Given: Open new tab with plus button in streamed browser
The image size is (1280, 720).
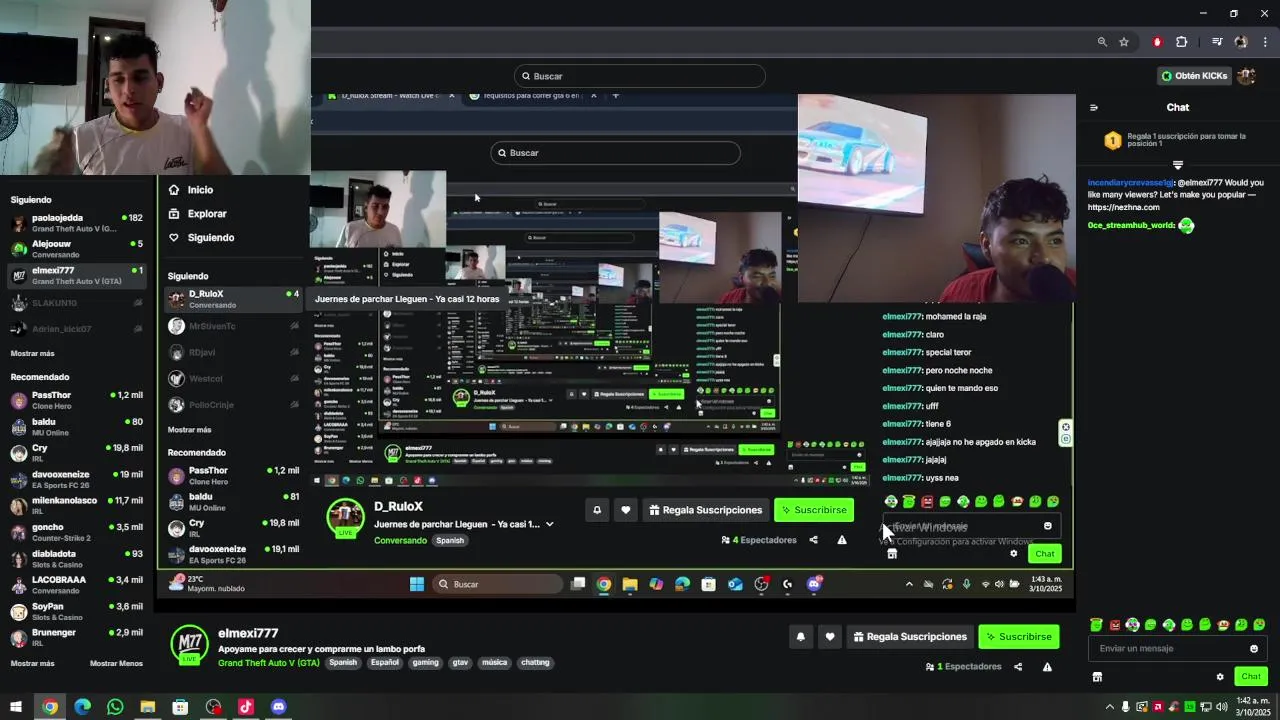Looking at the screenshot, I should point(615,96).
